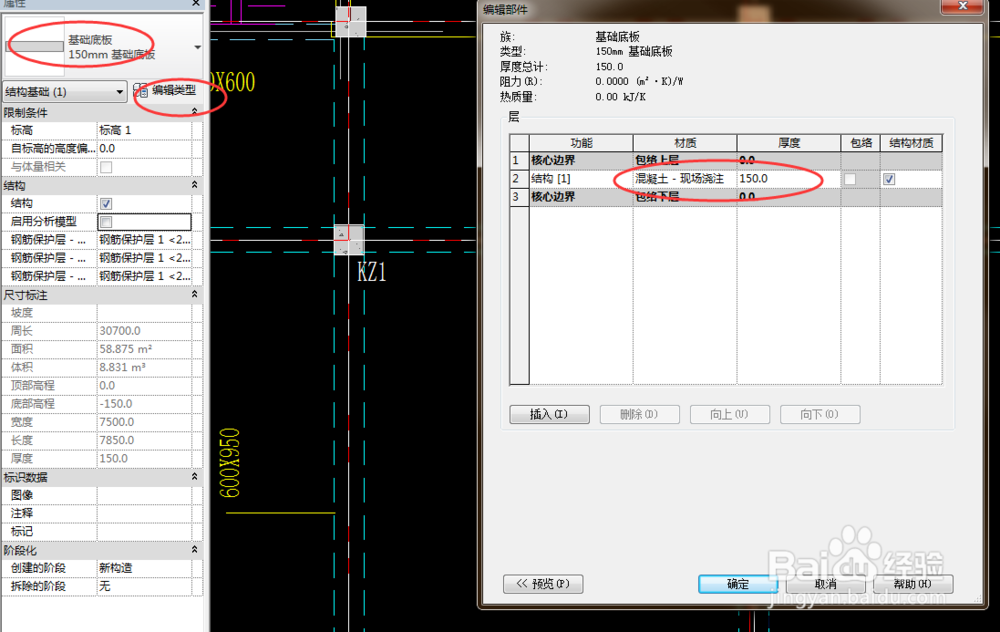Toggle the 包络 checkbox in row 2
The height and width of the screenshot is (632, 1000).
850,179
